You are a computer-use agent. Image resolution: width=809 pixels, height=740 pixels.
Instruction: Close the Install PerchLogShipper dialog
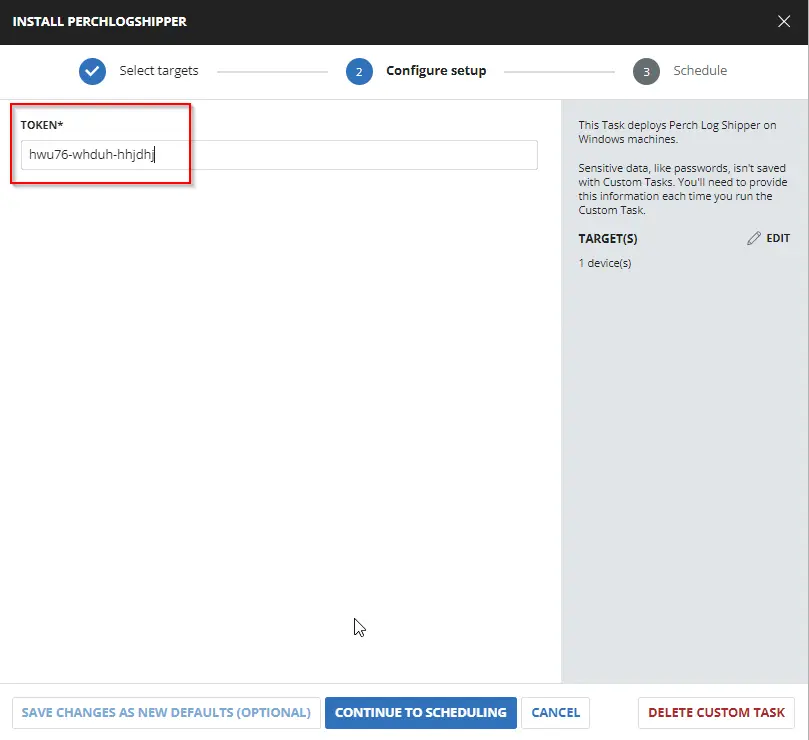(784, 21)
